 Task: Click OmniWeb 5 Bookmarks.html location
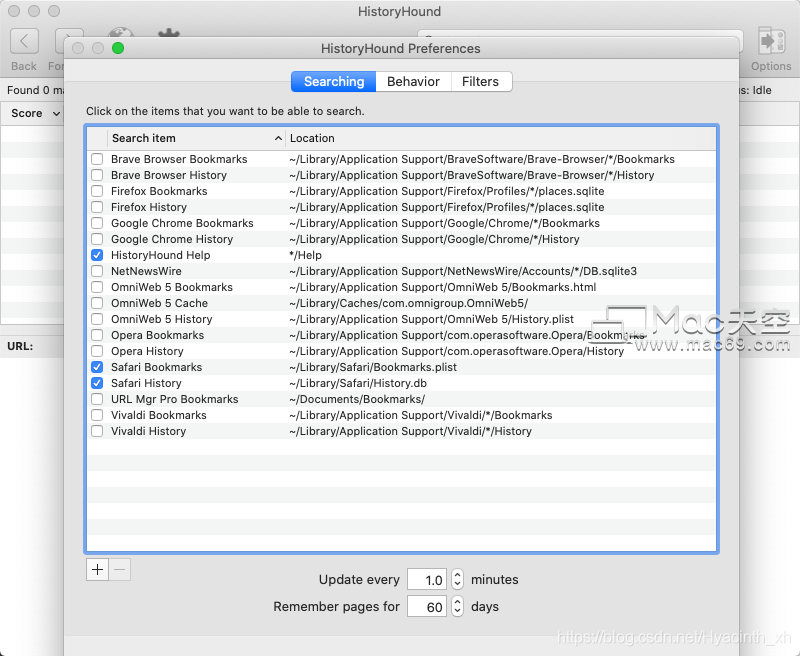click(x=443, y=287)
